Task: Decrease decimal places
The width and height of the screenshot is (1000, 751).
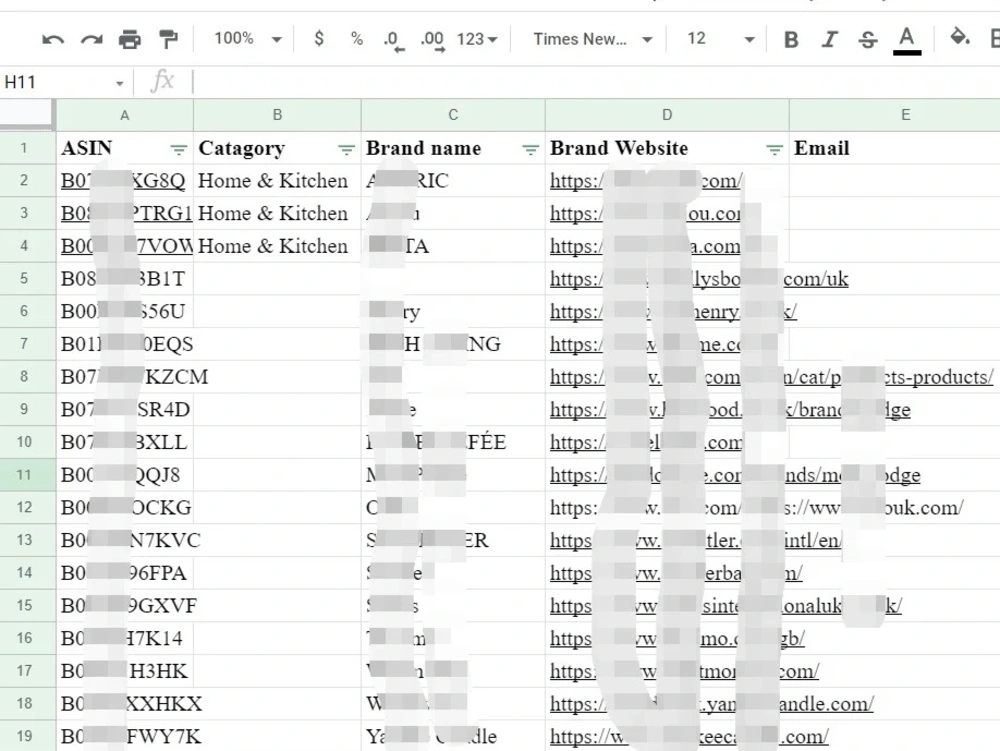Action: 393,40
